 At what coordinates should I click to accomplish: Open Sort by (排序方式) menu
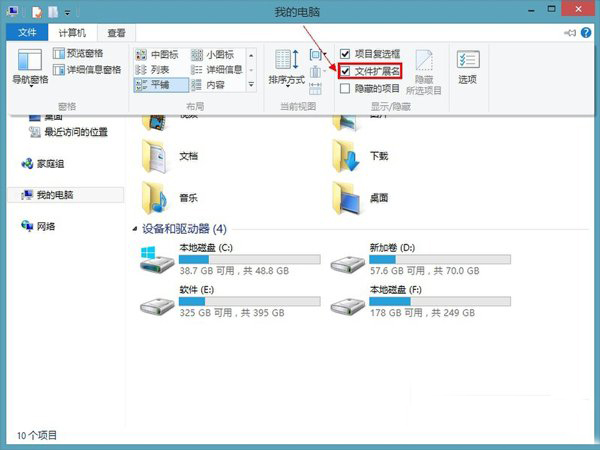tap(287, 67)
